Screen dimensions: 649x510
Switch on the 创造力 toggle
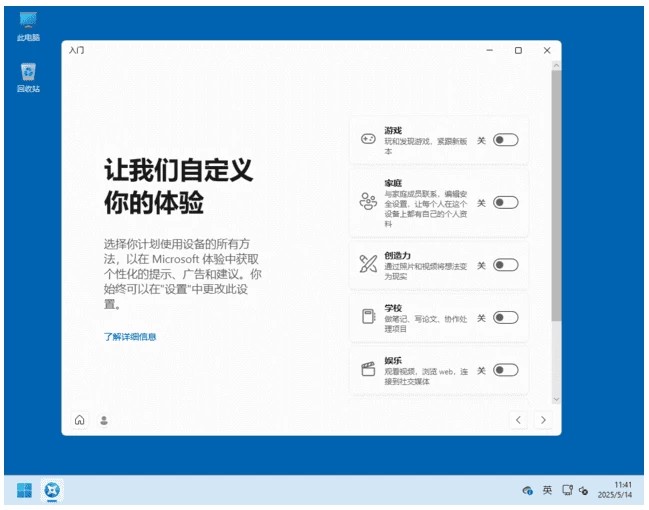(x=505, y=265)
